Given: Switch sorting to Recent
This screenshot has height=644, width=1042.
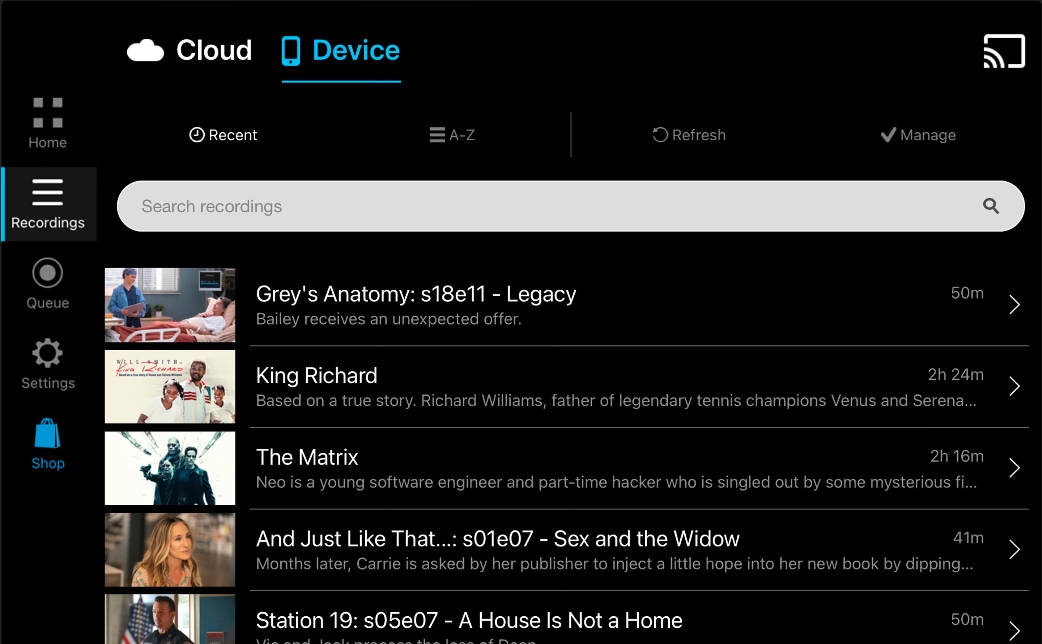Looking at the screenshot, I should coord(222,134).
